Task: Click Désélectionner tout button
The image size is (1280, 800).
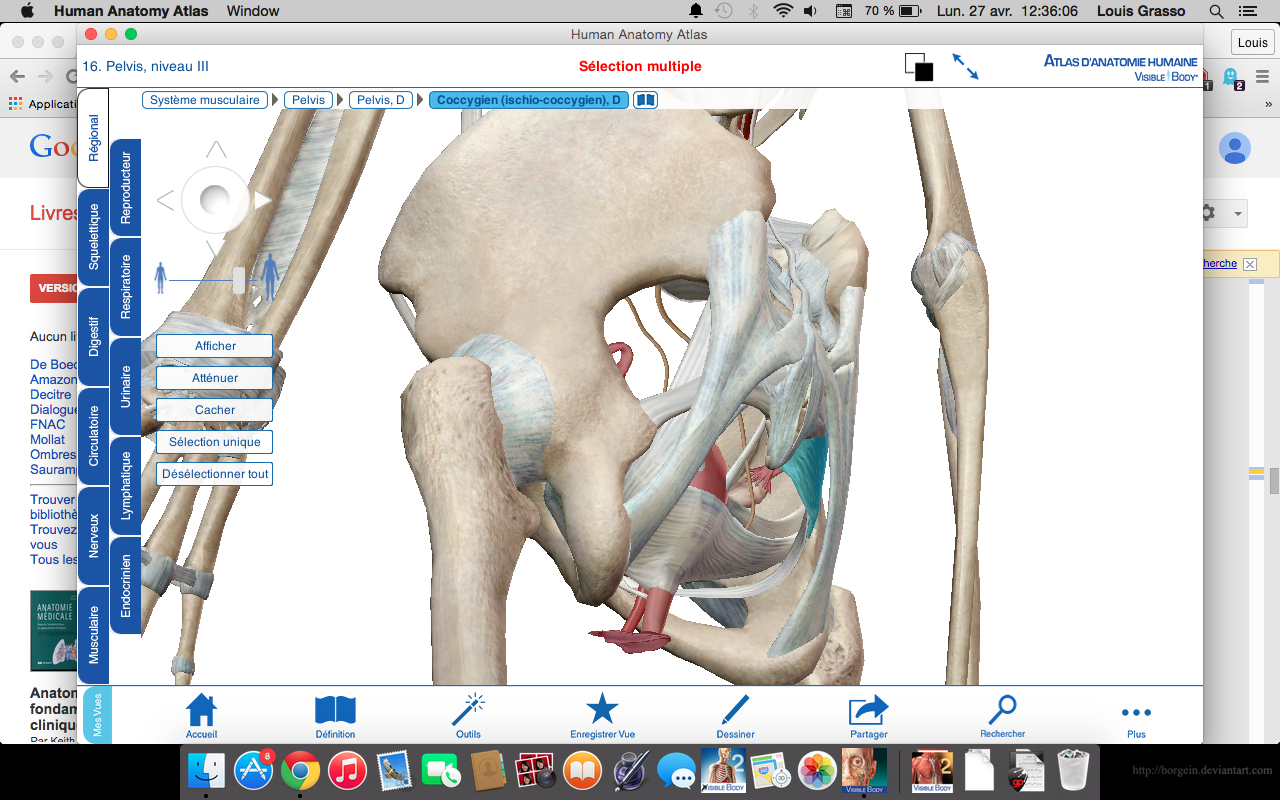Action: pos(214,474)
